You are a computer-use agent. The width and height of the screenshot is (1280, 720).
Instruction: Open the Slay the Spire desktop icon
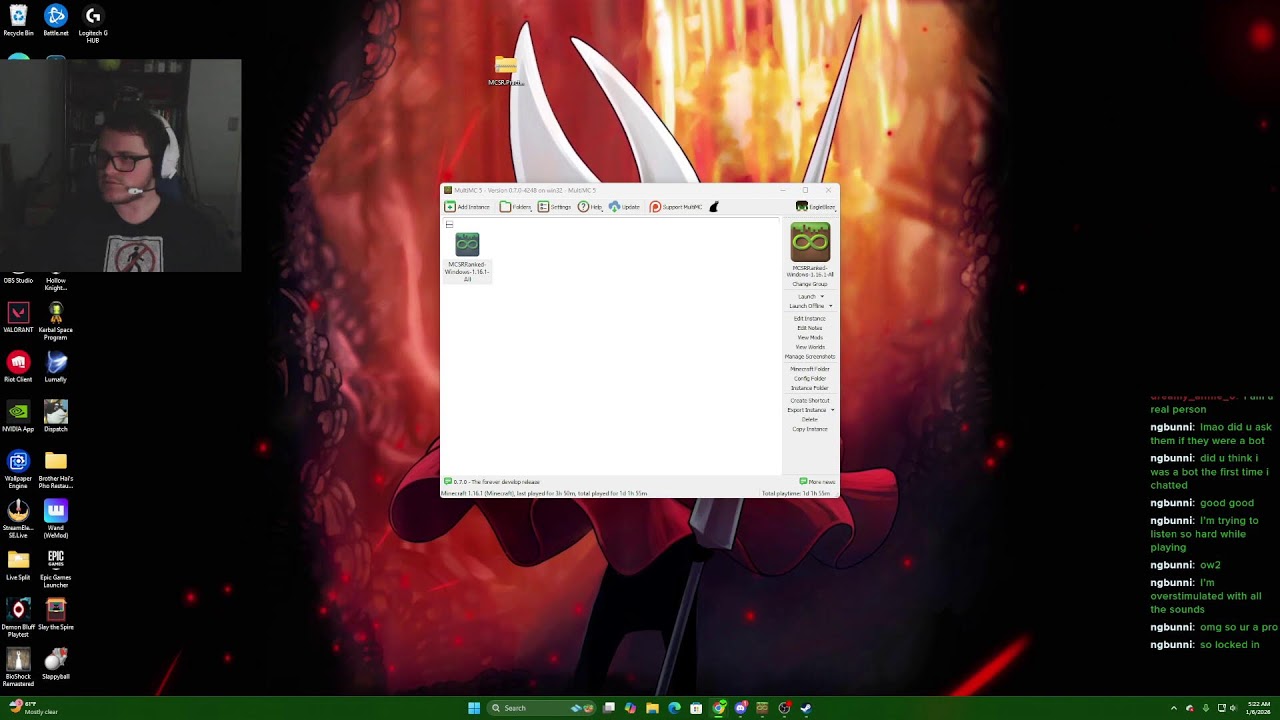point(56,614)
